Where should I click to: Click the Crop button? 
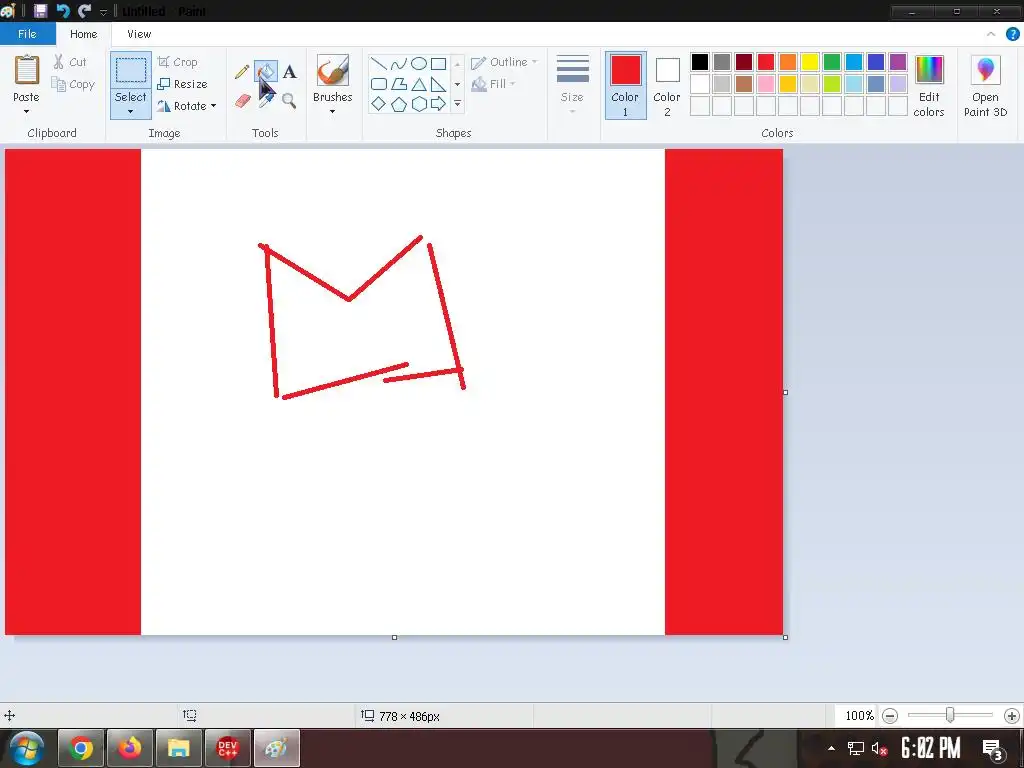177,62
